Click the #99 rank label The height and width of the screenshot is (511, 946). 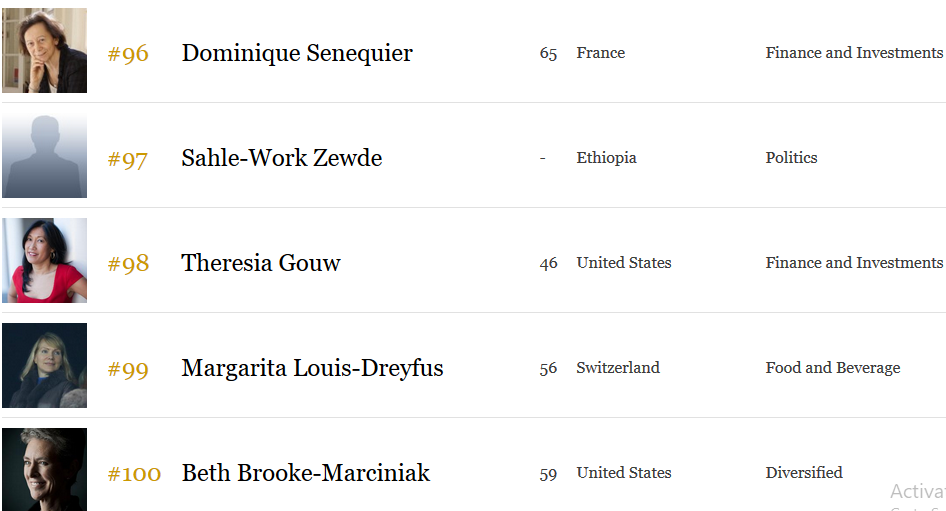(128, 369)
